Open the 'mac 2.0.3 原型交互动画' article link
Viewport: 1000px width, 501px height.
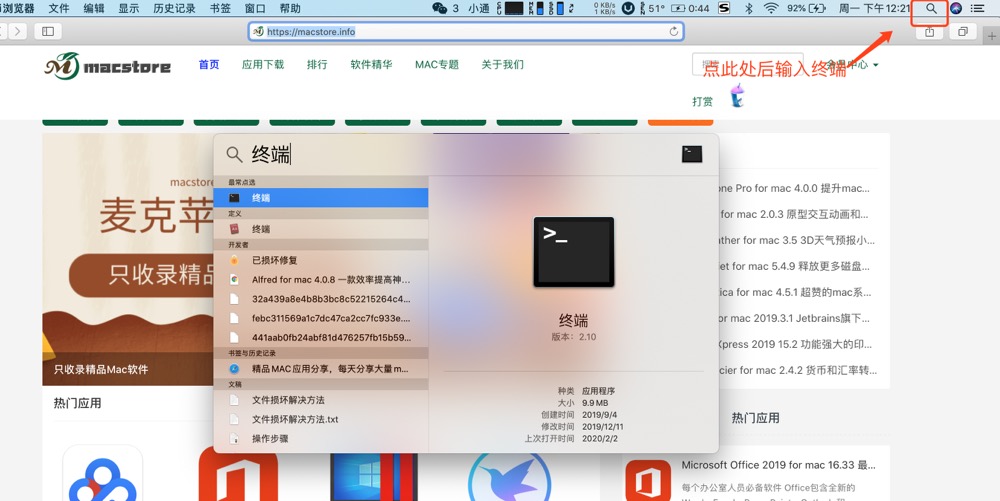[793, 214]
